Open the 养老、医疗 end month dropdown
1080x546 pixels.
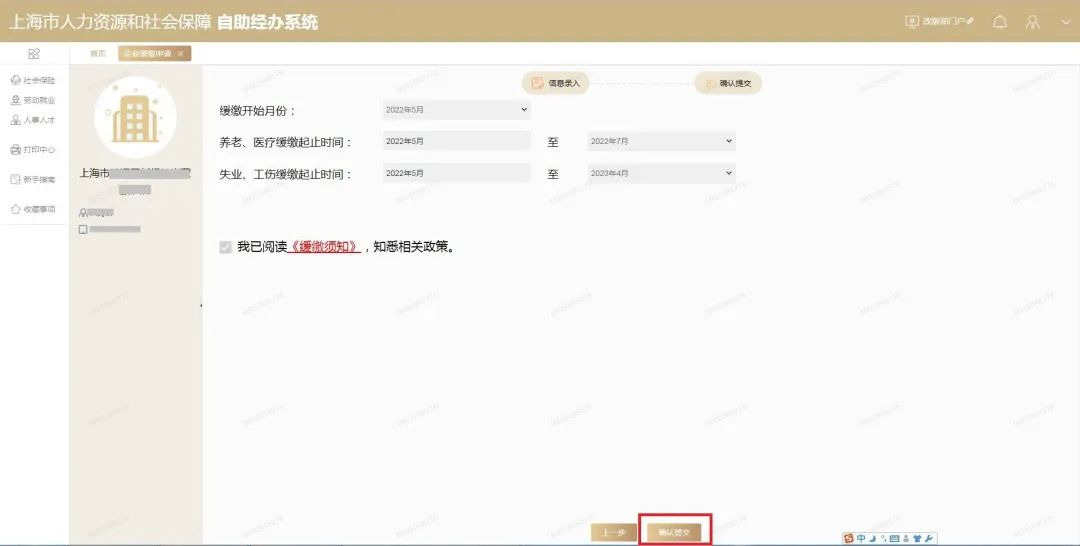click(x=661, y=142)
